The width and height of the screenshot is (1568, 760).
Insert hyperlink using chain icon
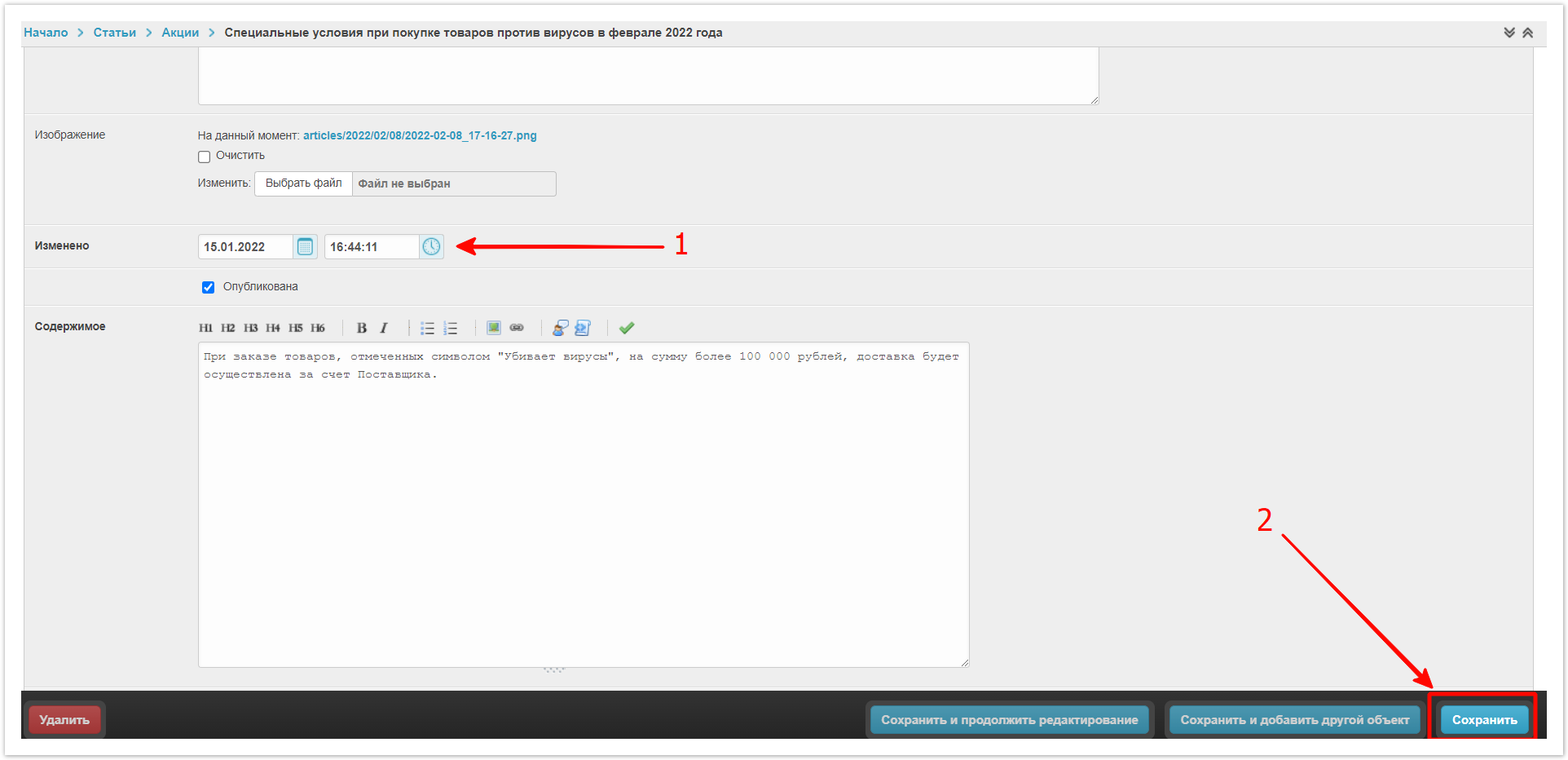click(517, 328)
